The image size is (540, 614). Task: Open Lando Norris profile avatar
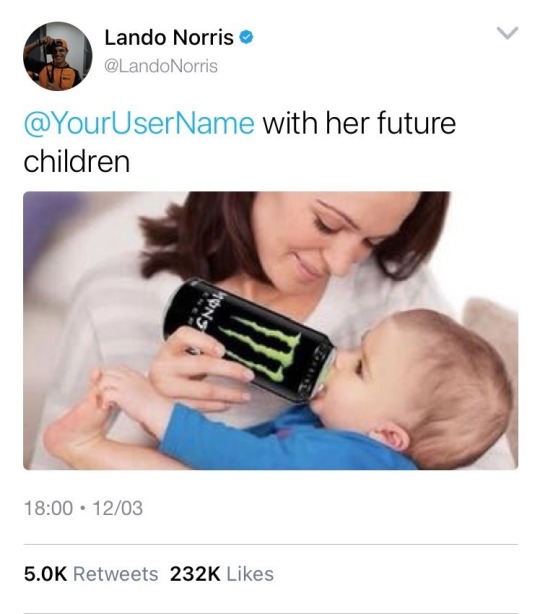(58, 56)
